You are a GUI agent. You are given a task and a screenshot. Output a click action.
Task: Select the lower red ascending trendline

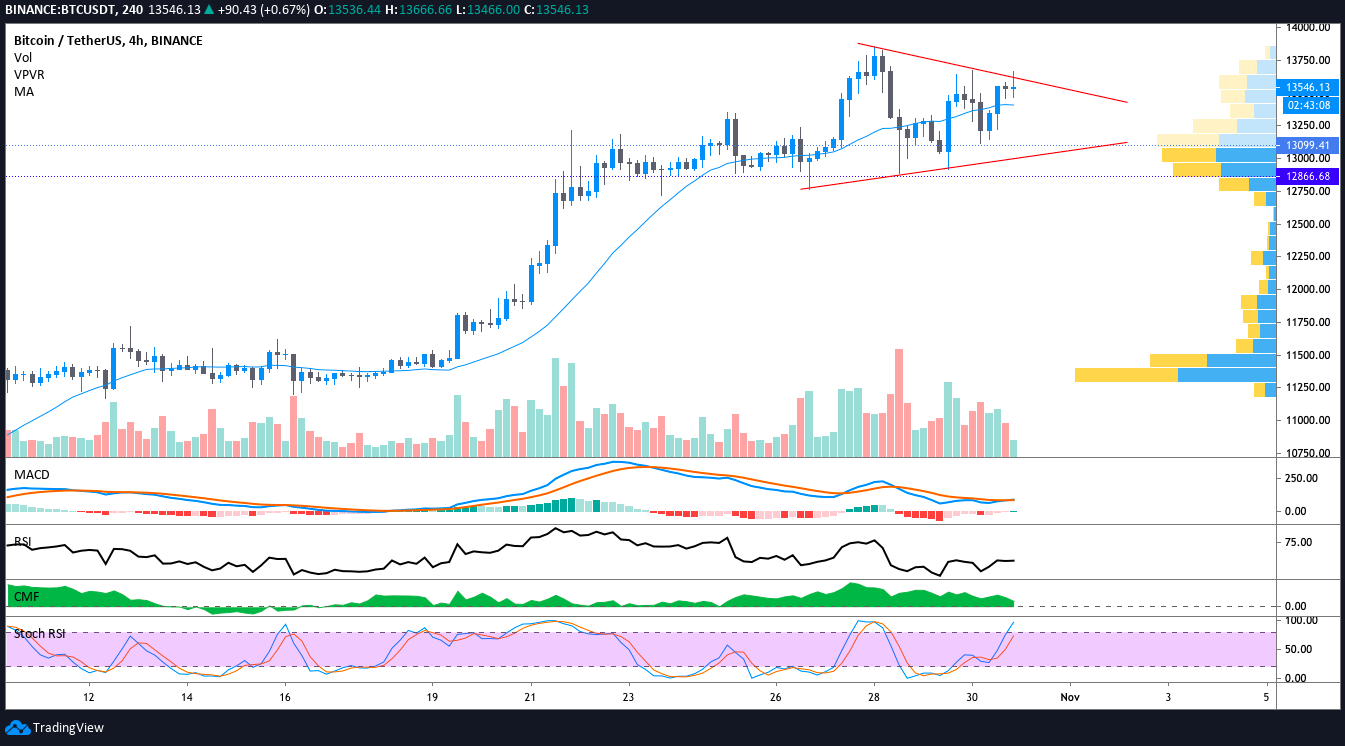pyautogui.click(x=964, y=165)
